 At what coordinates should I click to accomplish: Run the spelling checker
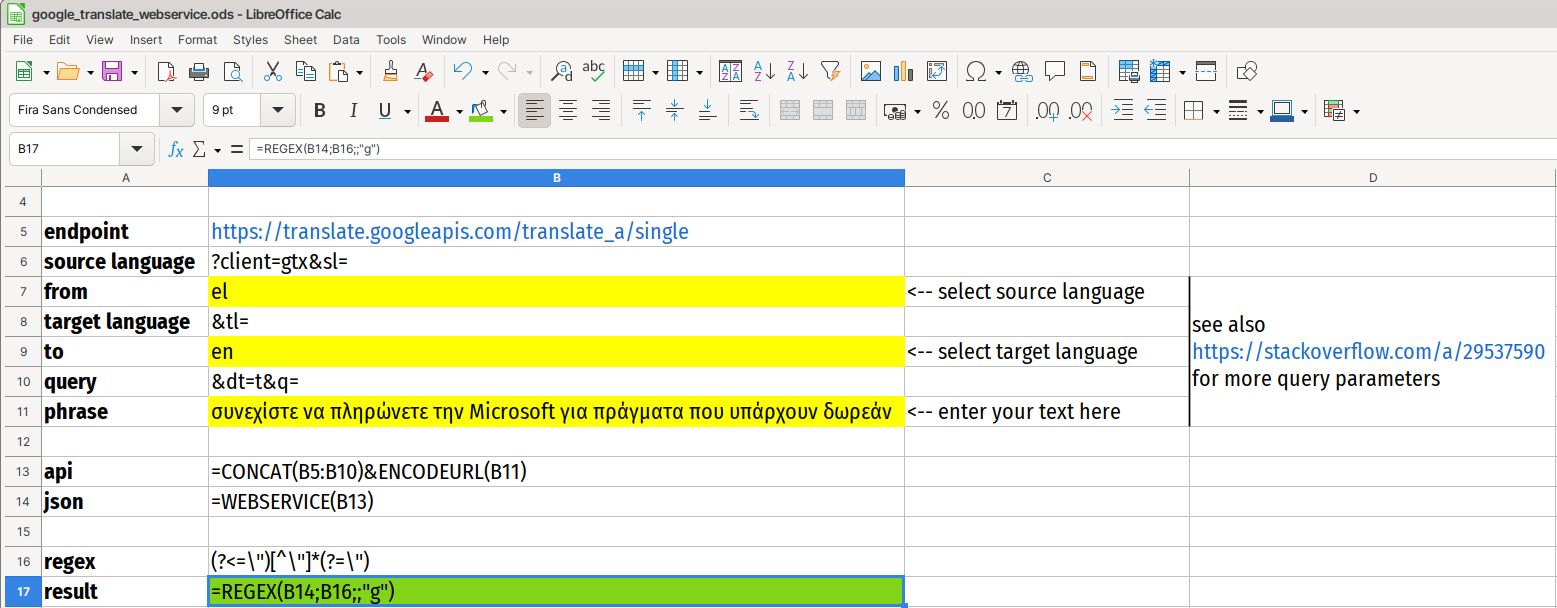pyautogui.click(x=594, y=71)
